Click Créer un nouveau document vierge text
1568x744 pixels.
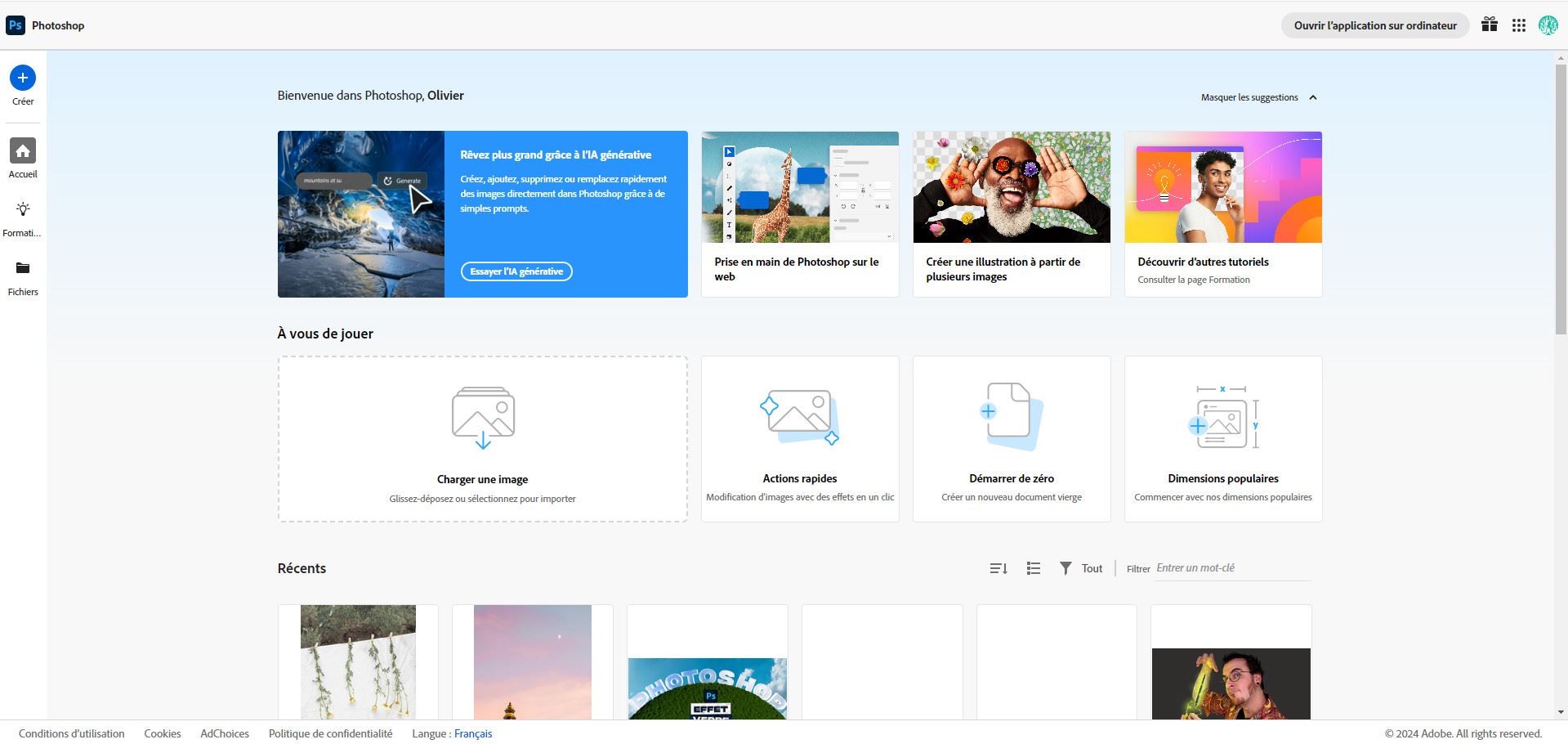point(1012,497)
